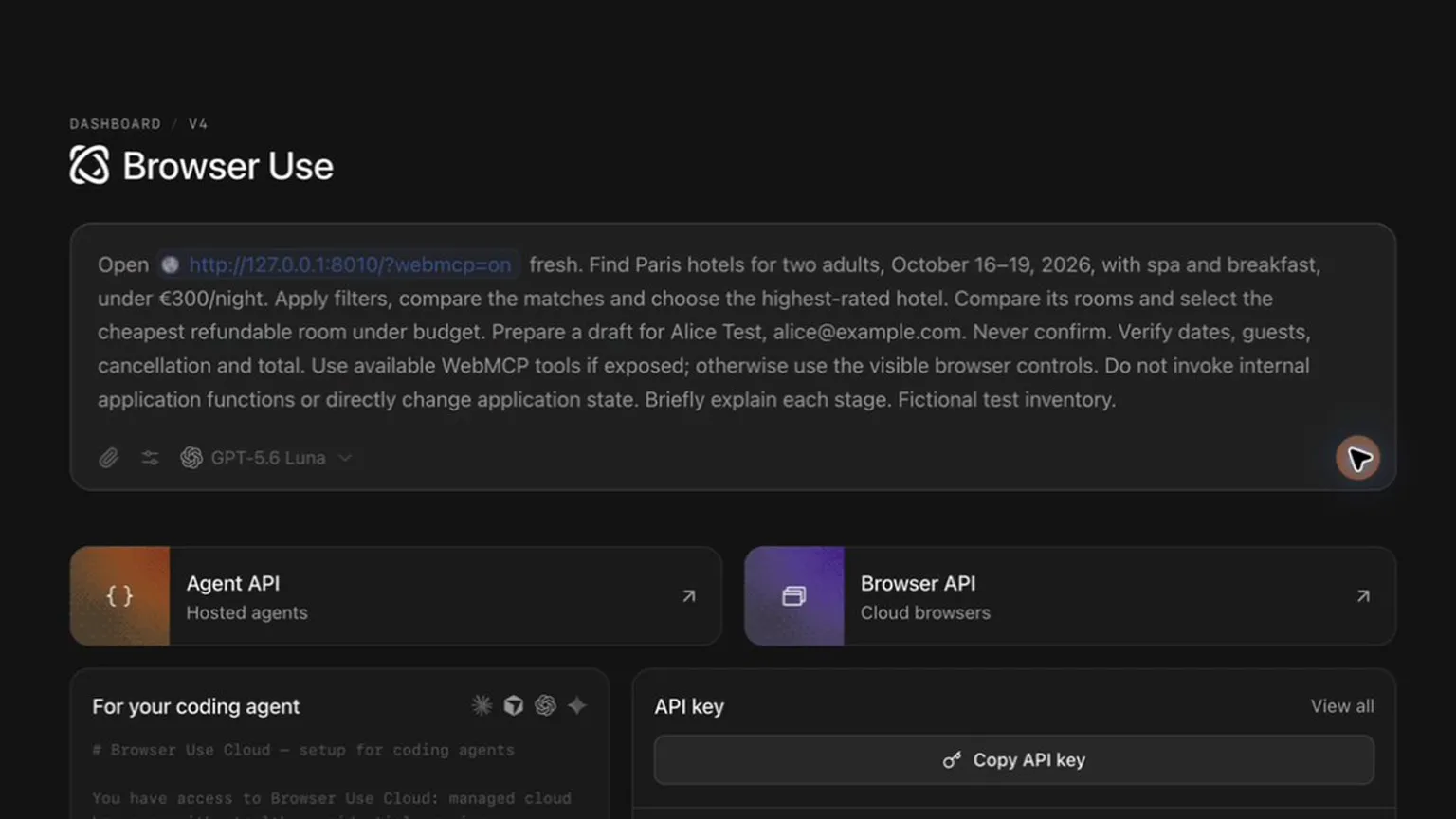Click the paperclip attach file icon
Image resolution: width=1456 pixels, height=819 pixels.
click(109, 458)
